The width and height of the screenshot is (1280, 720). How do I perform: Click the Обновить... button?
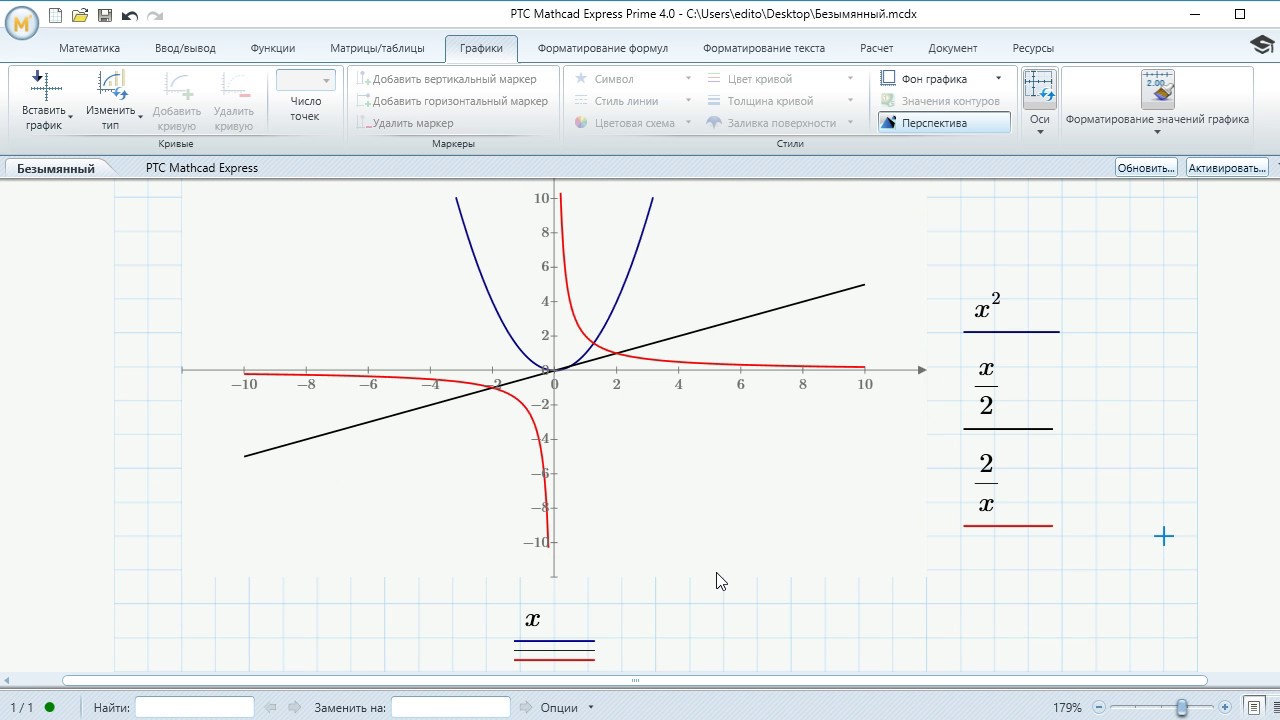[1146, 168]
